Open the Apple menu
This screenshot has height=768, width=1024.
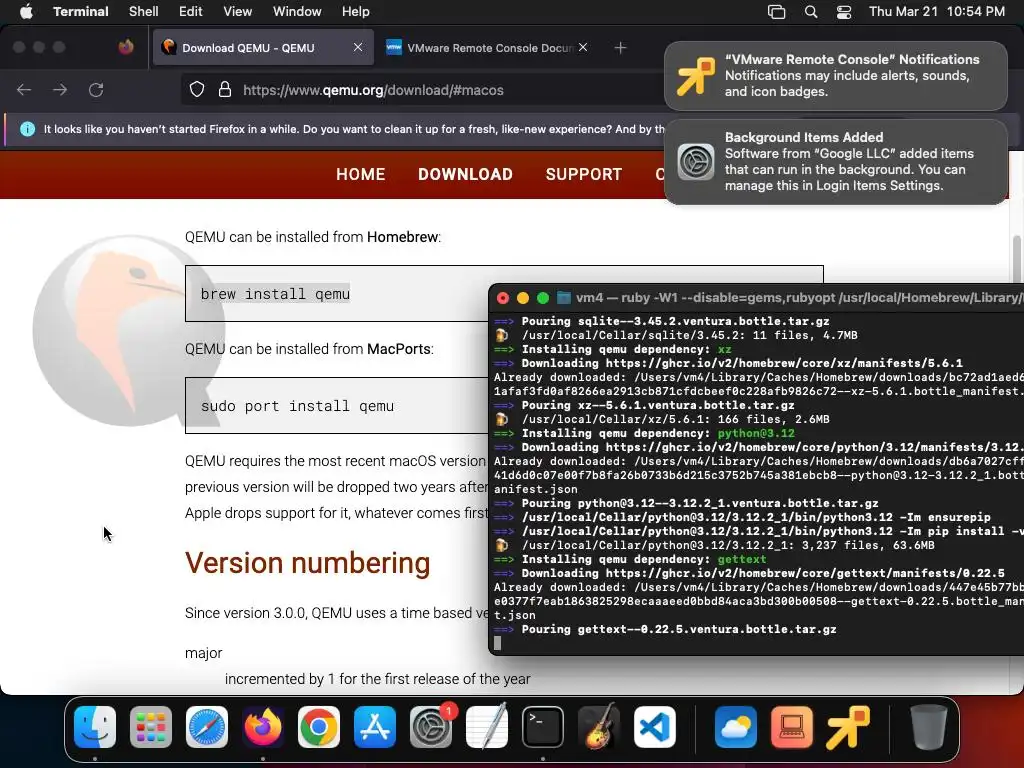(x=26, y=12)
